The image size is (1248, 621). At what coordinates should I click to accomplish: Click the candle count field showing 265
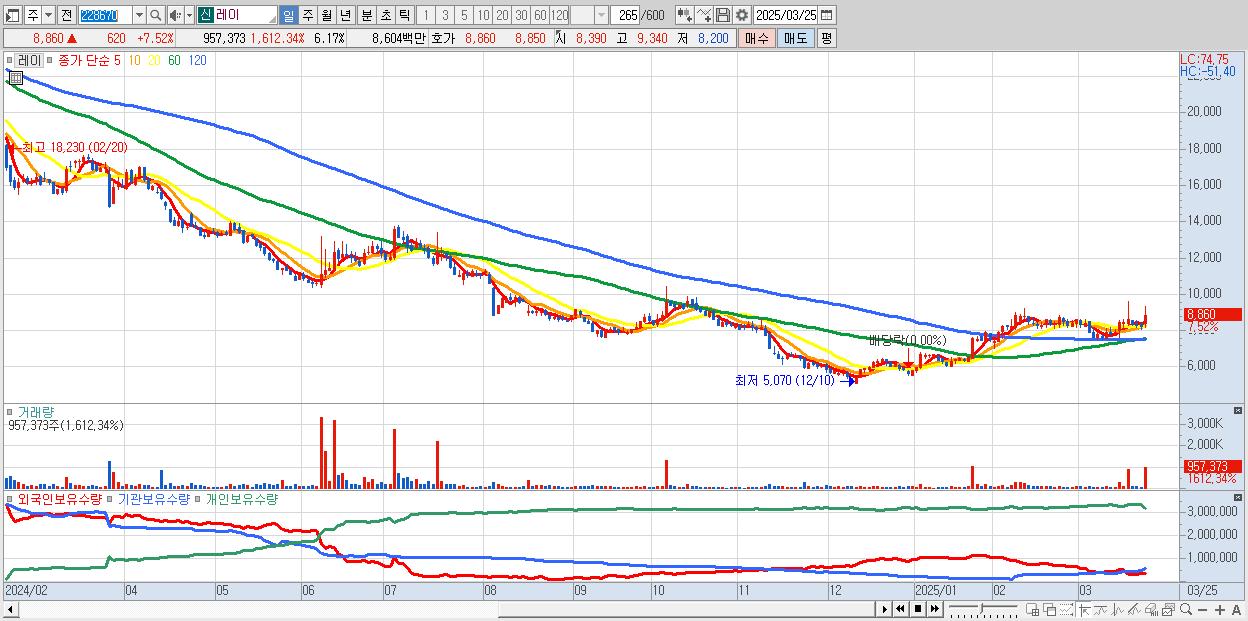[x=626, y=15]
